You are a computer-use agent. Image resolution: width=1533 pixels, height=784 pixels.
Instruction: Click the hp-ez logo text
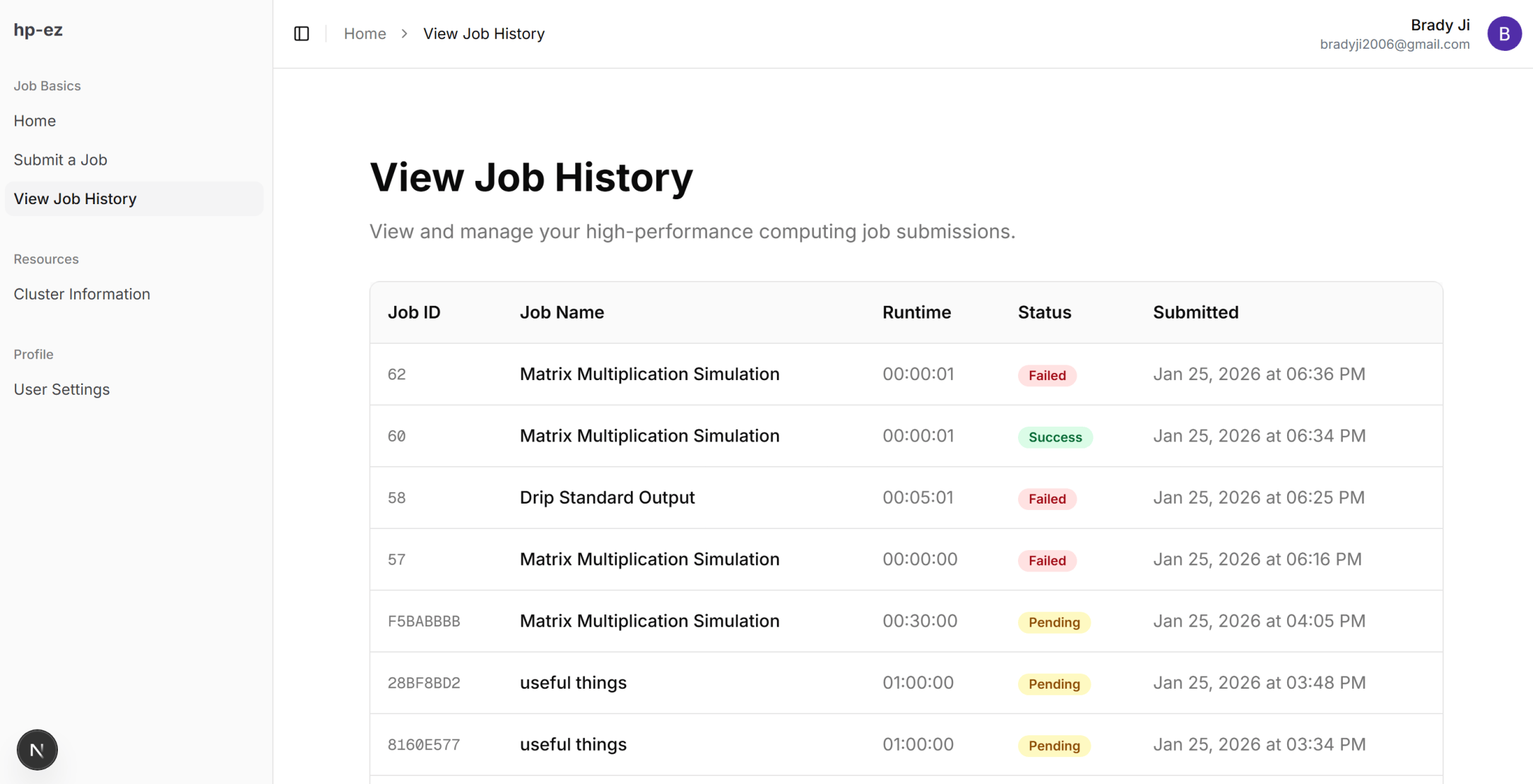[x=38, y=30]
